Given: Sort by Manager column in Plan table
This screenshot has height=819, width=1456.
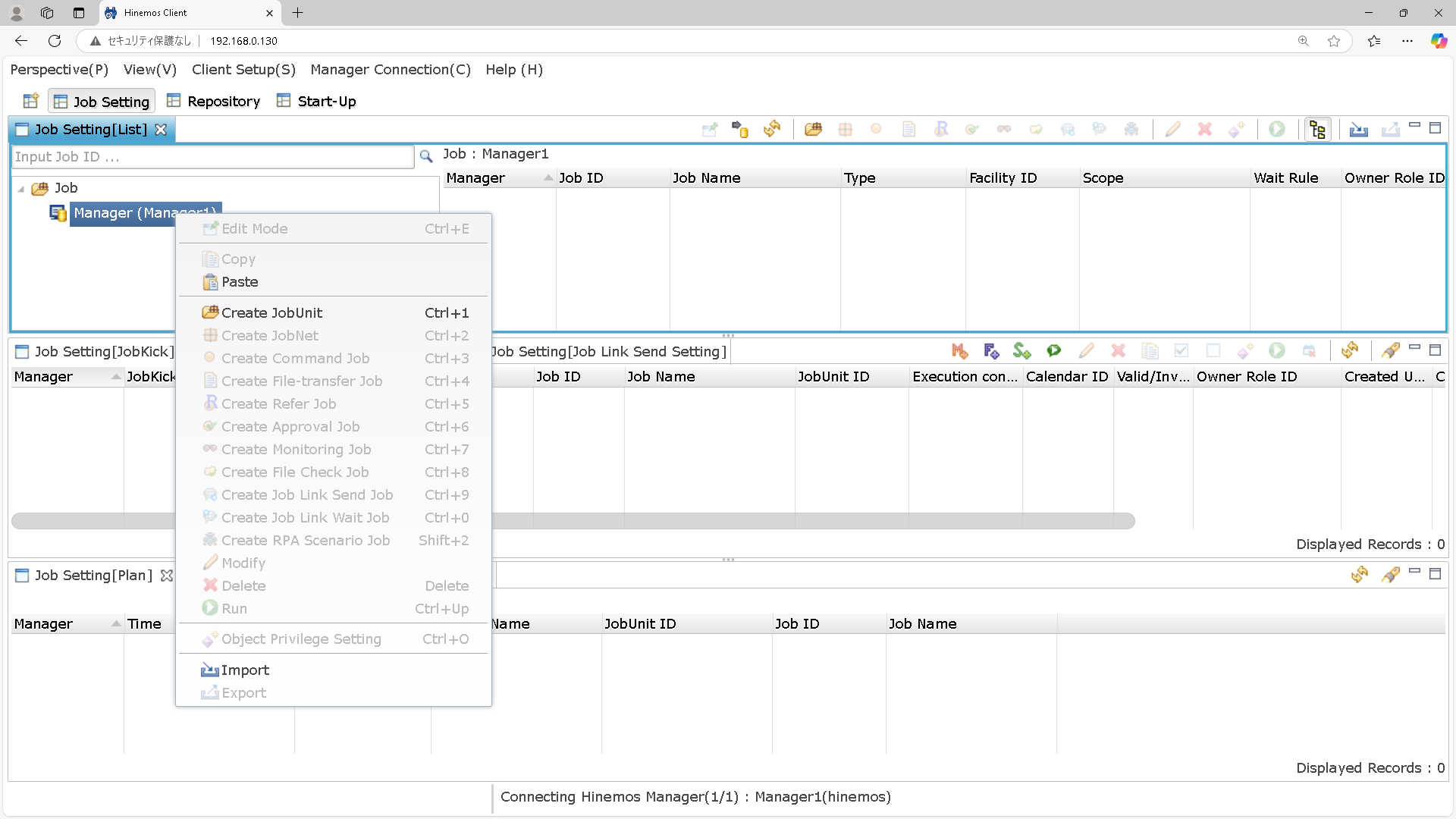Looking at the screenshot, I should tap(43, 624).
